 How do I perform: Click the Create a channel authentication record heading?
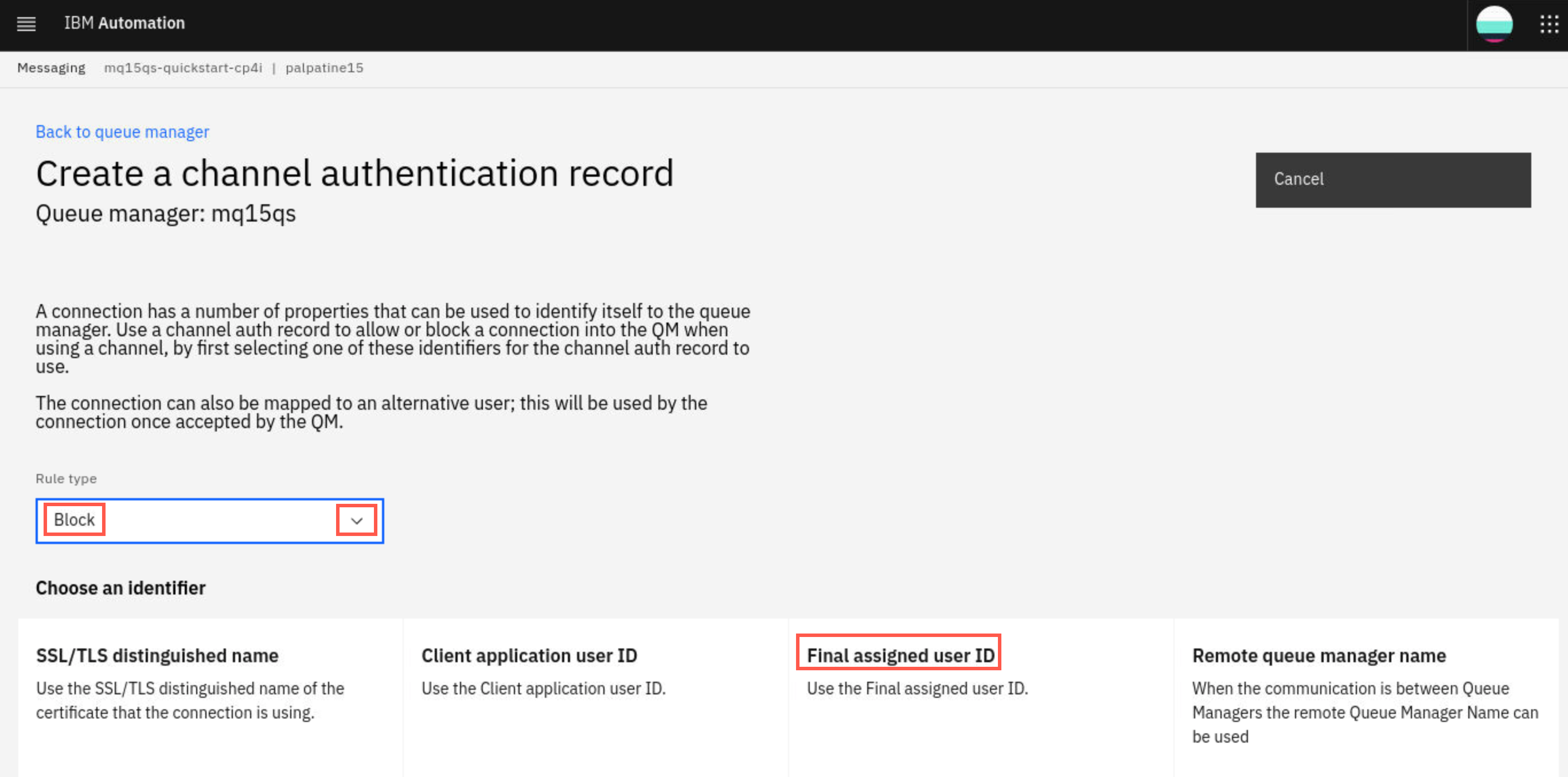click(x=355, y=173)
